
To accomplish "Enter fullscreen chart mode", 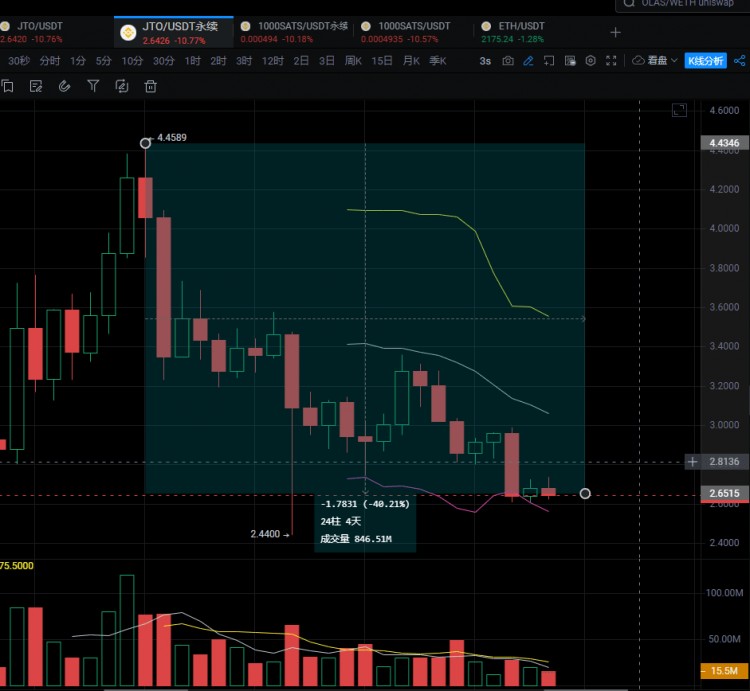I will click(x=611, y=61).
